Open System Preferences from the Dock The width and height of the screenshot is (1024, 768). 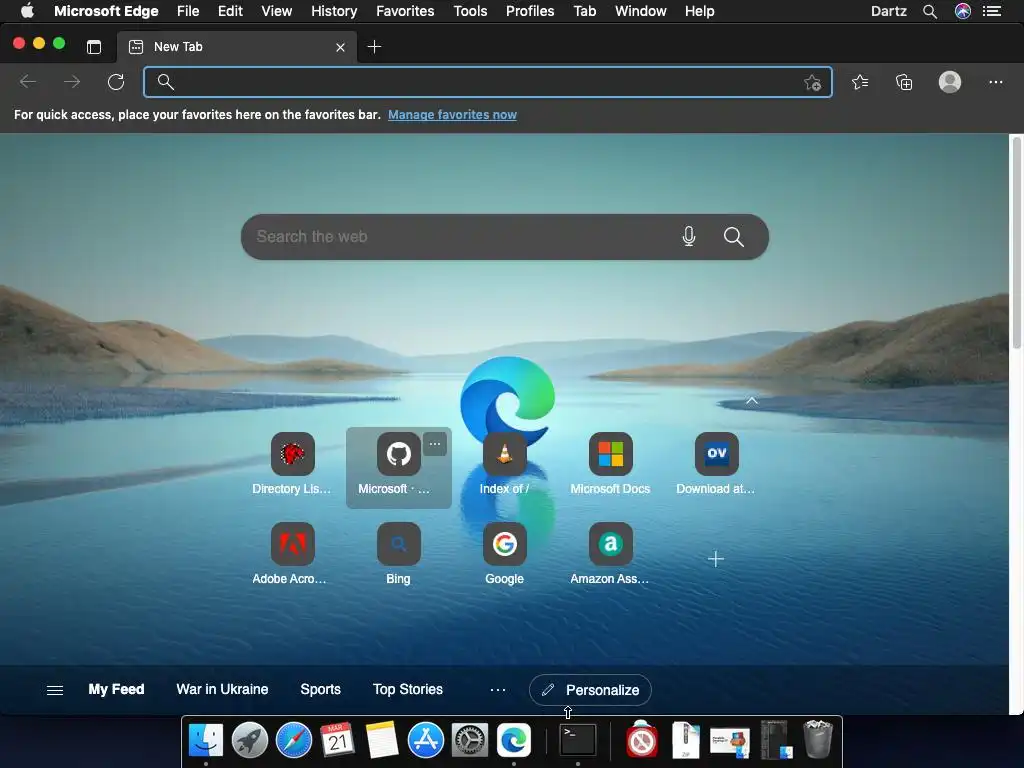click(470, 741)
